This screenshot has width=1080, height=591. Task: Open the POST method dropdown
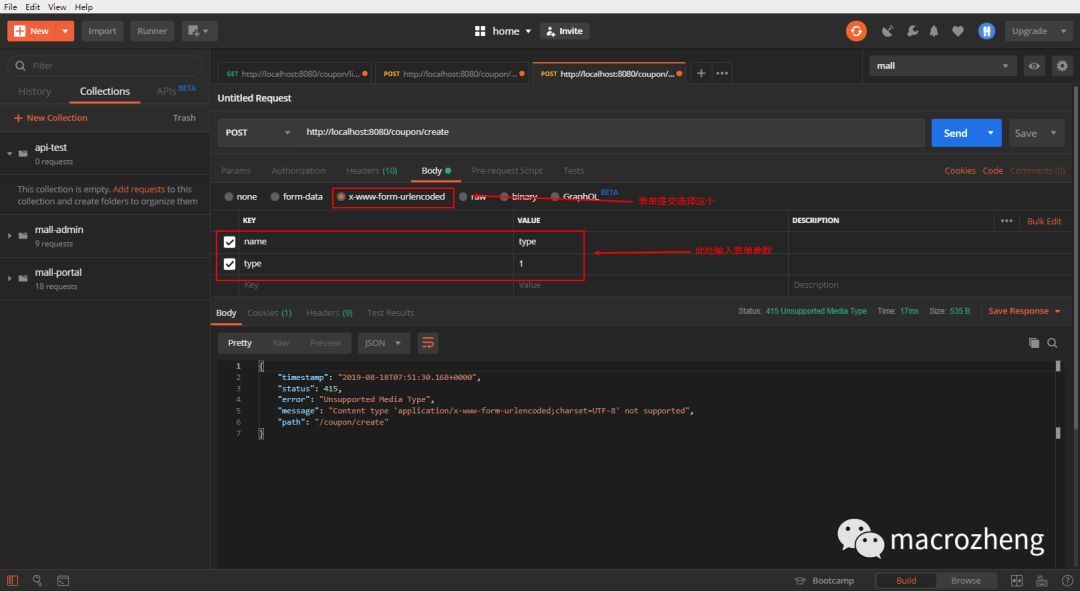(258, 132)
